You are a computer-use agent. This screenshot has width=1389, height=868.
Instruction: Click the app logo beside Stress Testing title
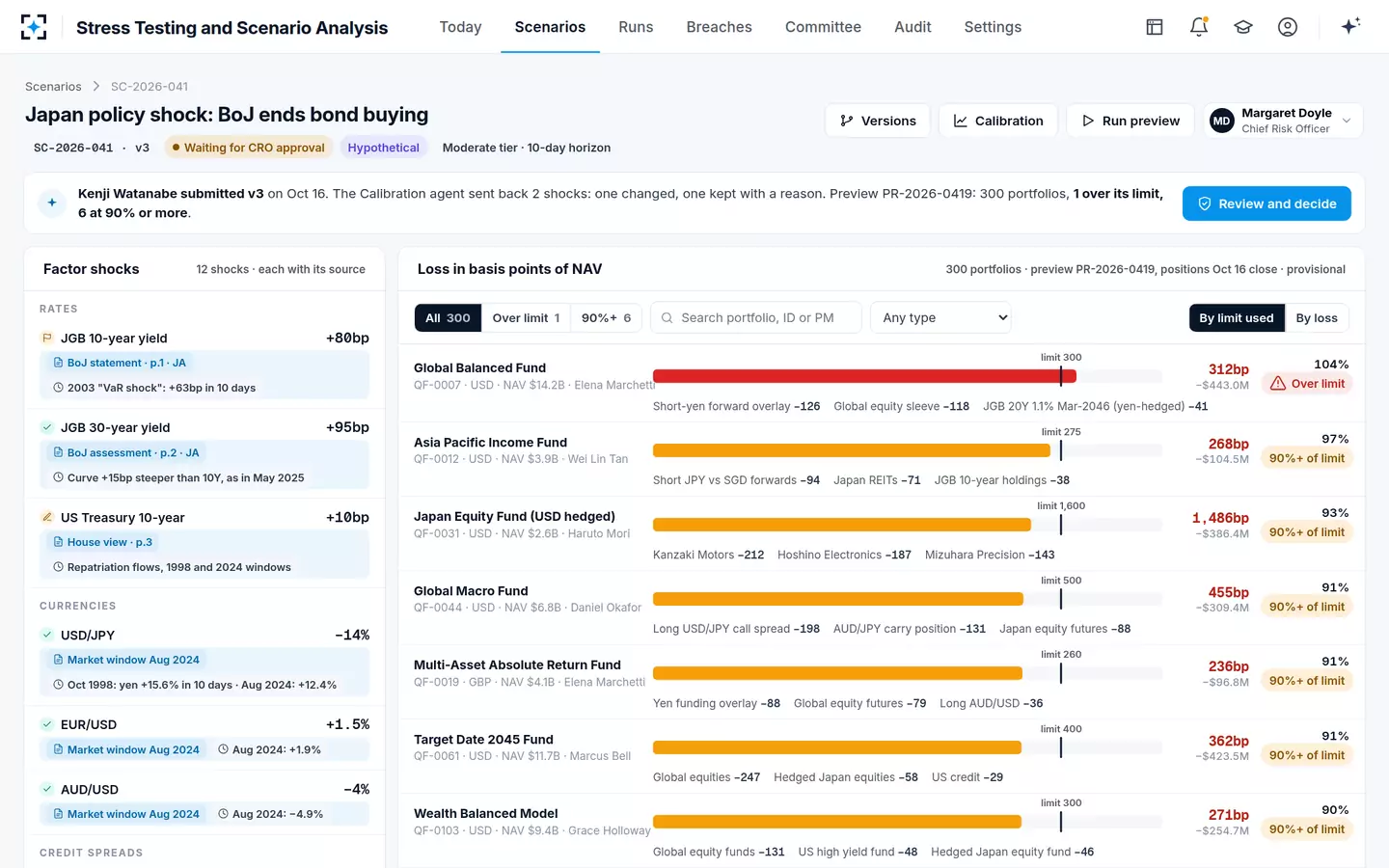tap(34, 27)
